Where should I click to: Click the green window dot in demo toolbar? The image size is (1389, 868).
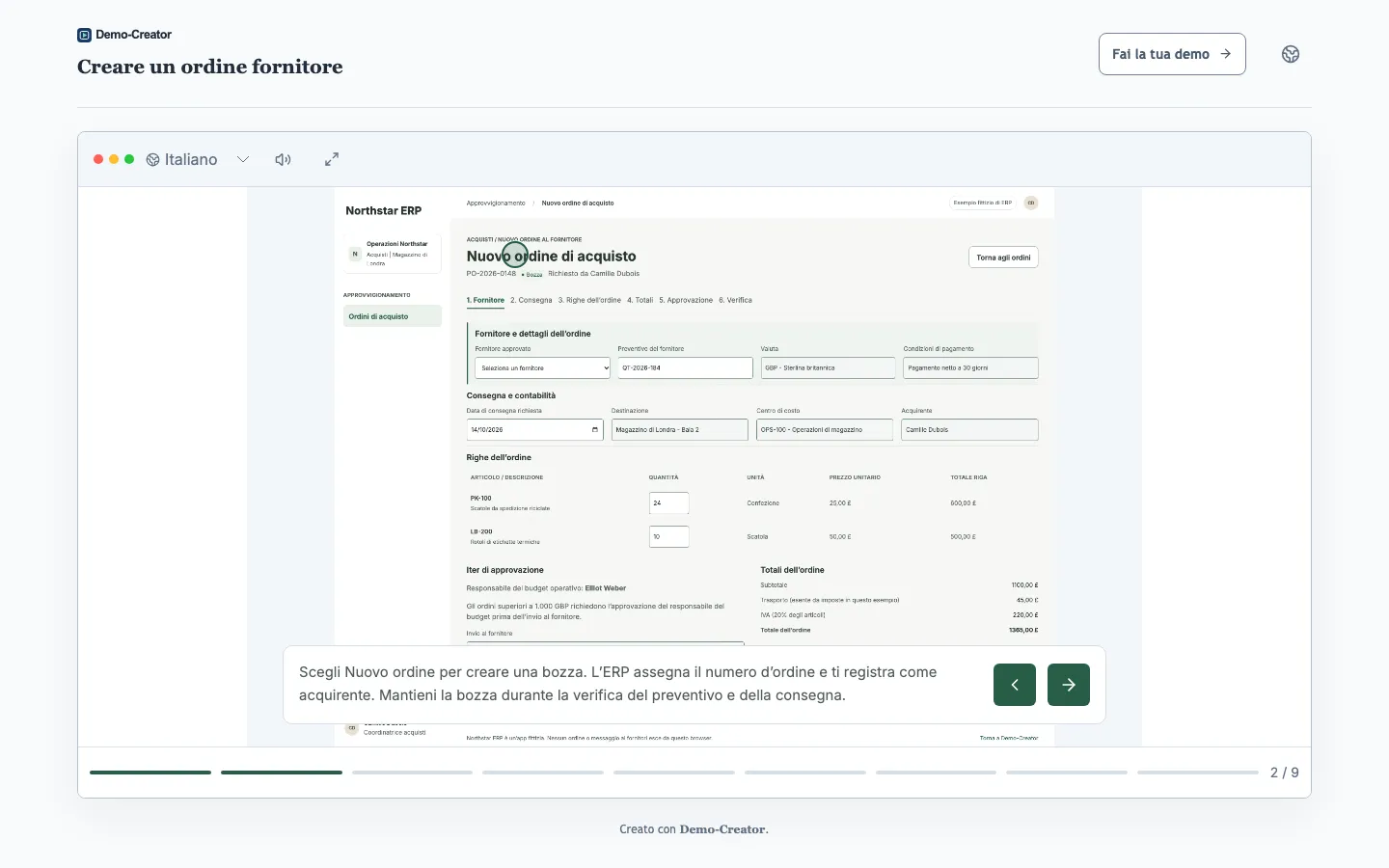(129, 159)
